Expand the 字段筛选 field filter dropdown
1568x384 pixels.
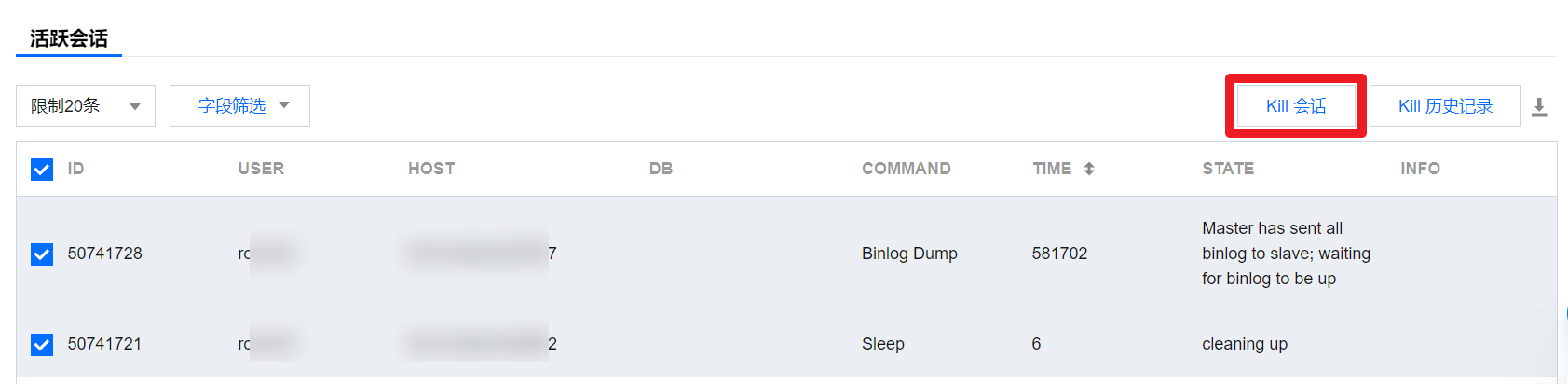[x=239, y=106]
